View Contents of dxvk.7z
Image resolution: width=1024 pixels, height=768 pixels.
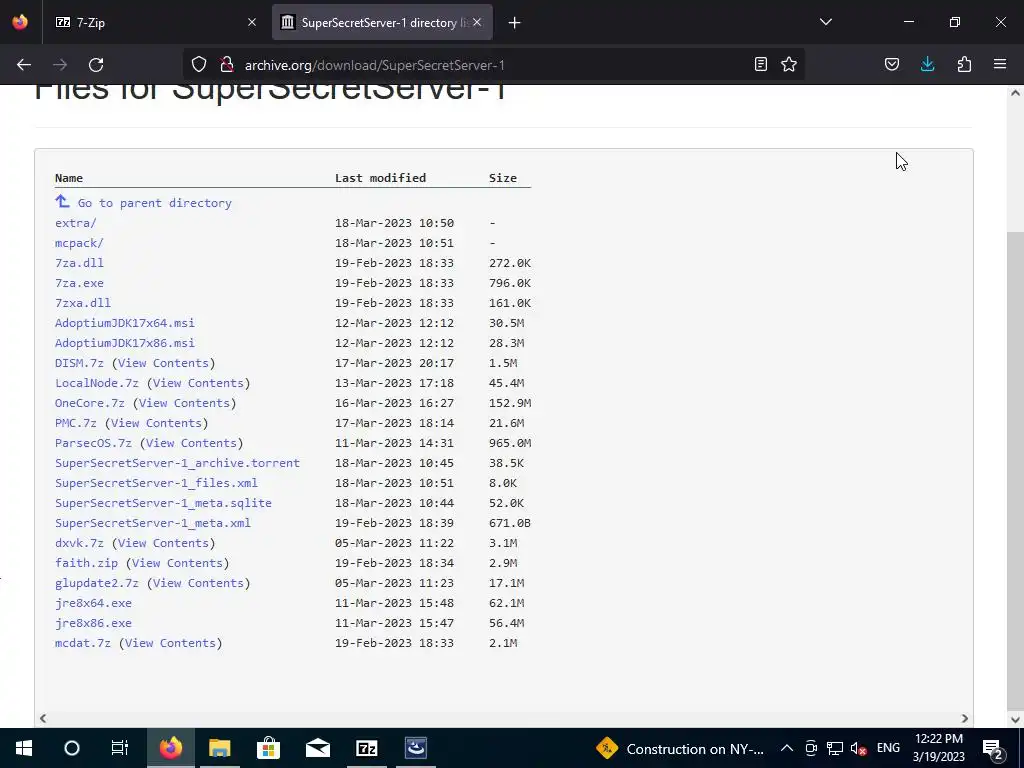tap(163, 543)
